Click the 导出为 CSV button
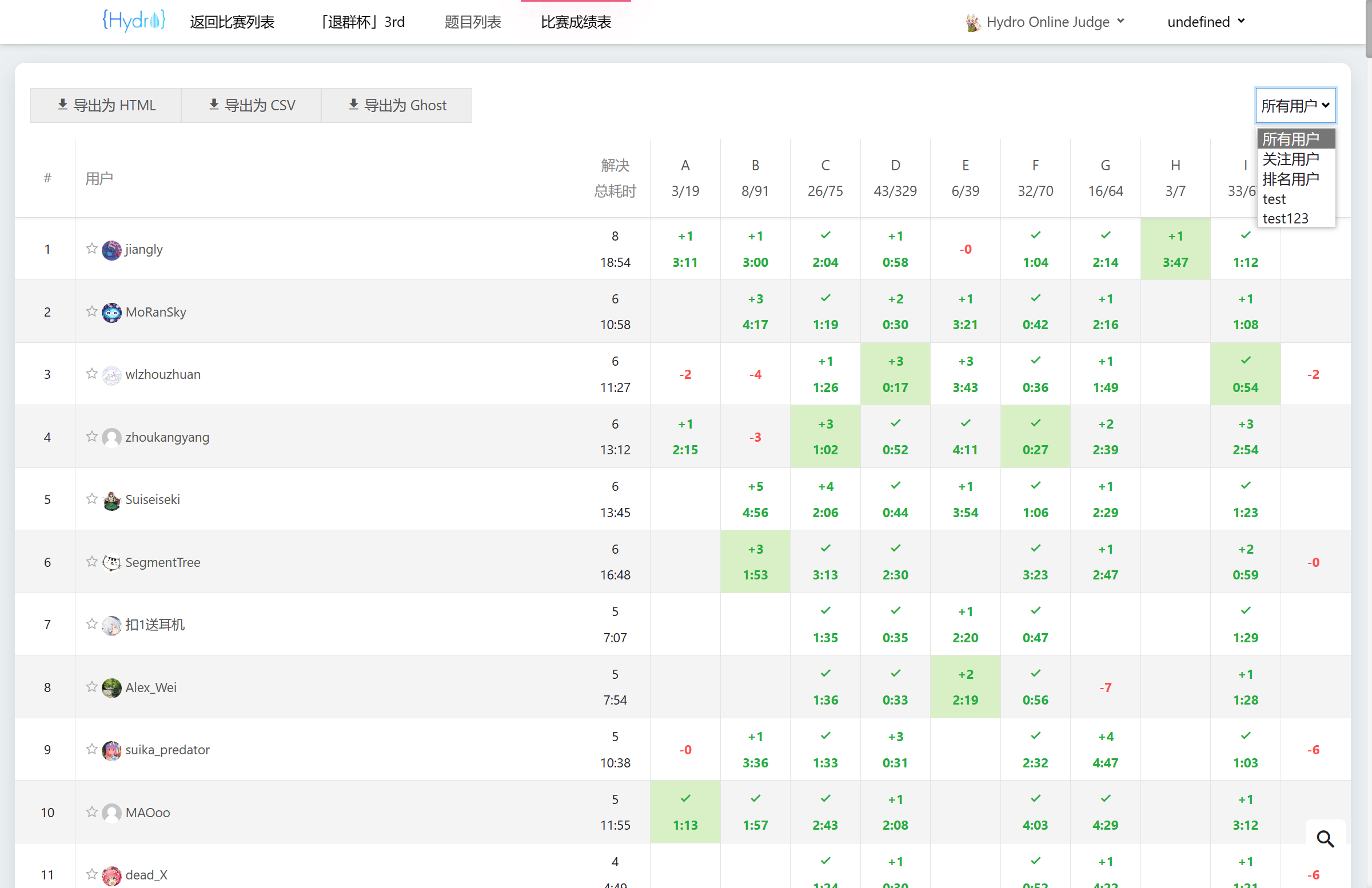 tap(252, 106)
